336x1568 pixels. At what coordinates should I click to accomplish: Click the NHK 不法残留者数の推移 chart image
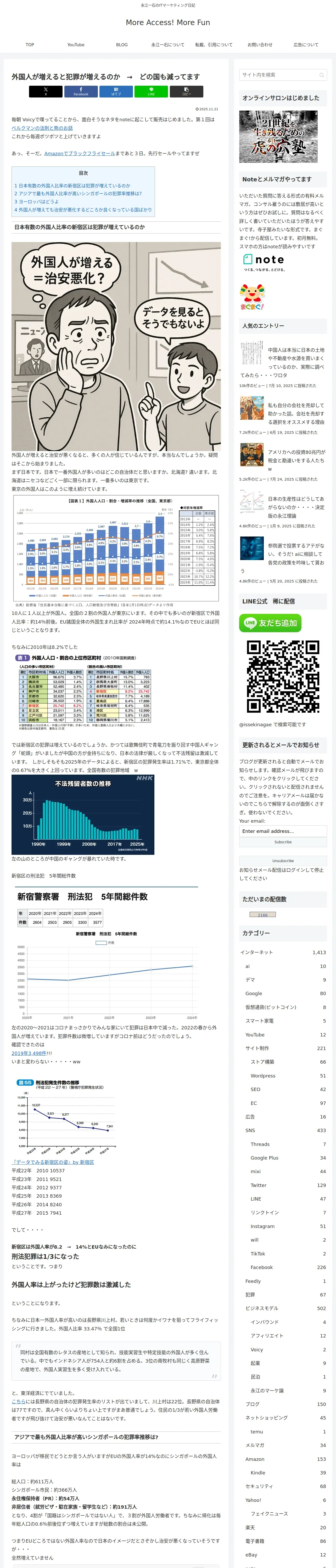83,814
